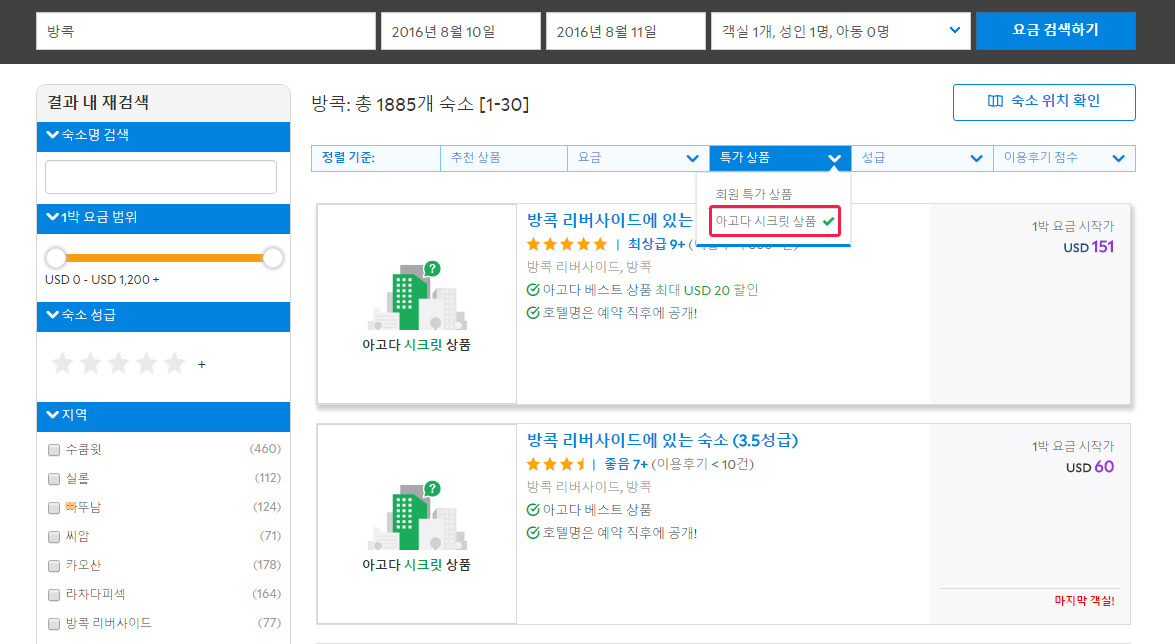
Task: Click the 요금 검색하기 search button
Action: point(1055,31)
